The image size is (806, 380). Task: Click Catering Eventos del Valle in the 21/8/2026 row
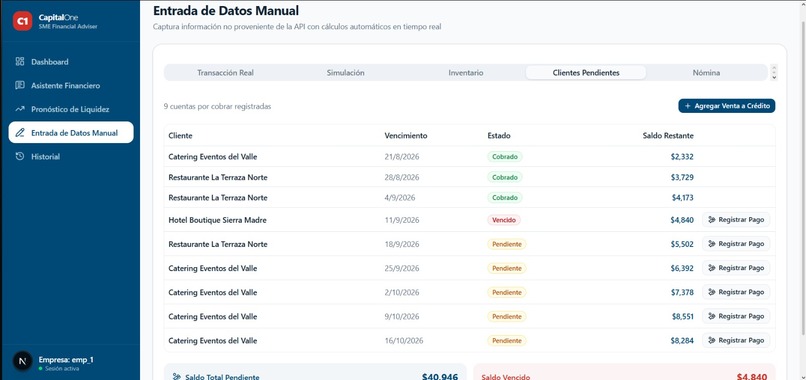click(x=213, y=156)
